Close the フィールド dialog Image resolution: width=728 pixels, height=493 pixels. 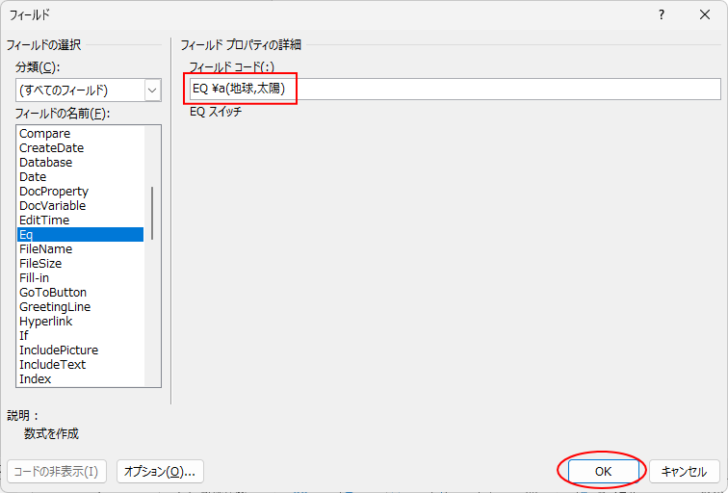tap(704, 15)
